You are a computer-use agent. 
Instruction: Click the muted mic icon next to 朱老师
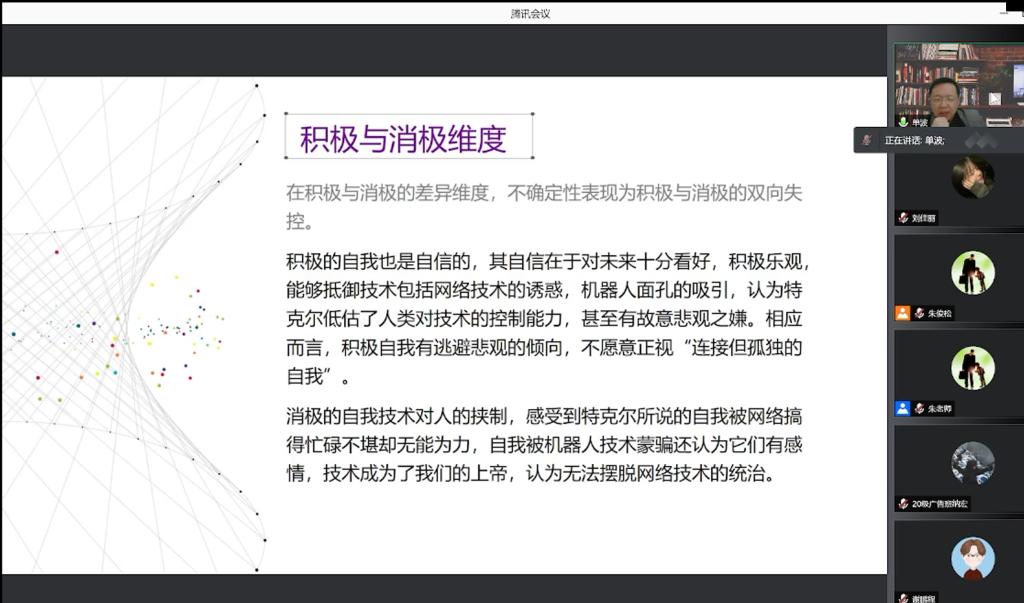point(920,408)
